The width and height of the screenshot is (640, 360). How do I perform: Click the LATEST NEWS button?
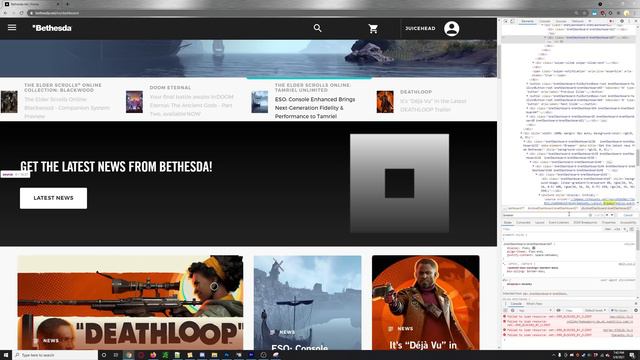[x=53, y=198]
